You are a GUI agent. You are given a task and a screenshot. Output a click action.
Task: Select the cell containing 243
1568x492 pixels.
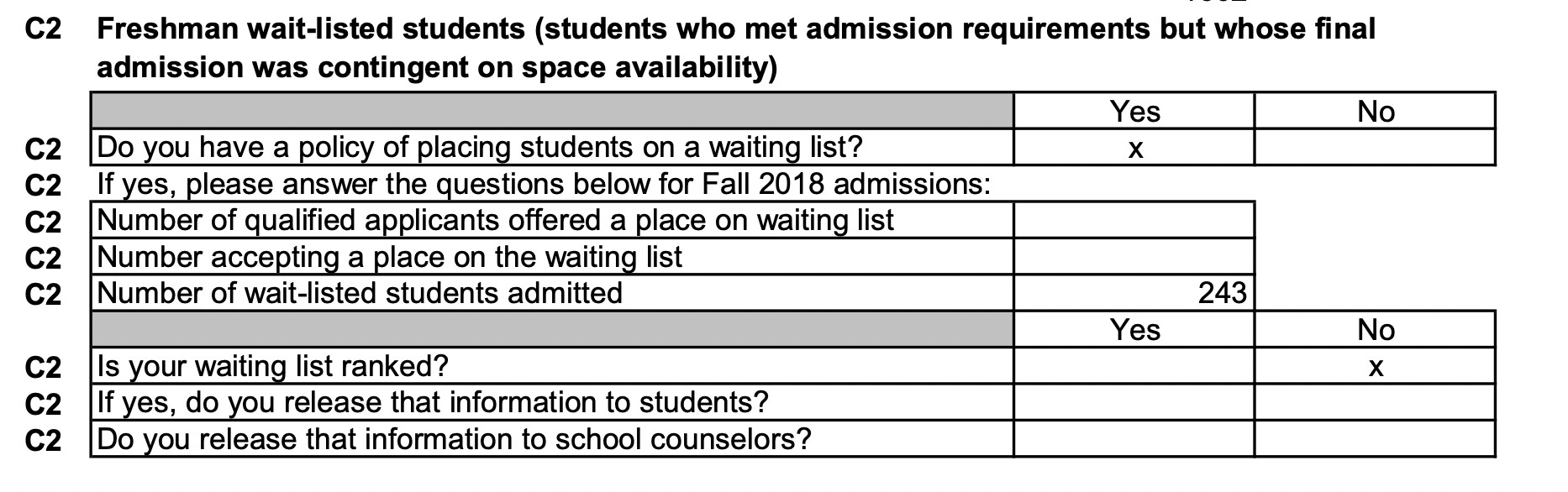[1134, 293]
